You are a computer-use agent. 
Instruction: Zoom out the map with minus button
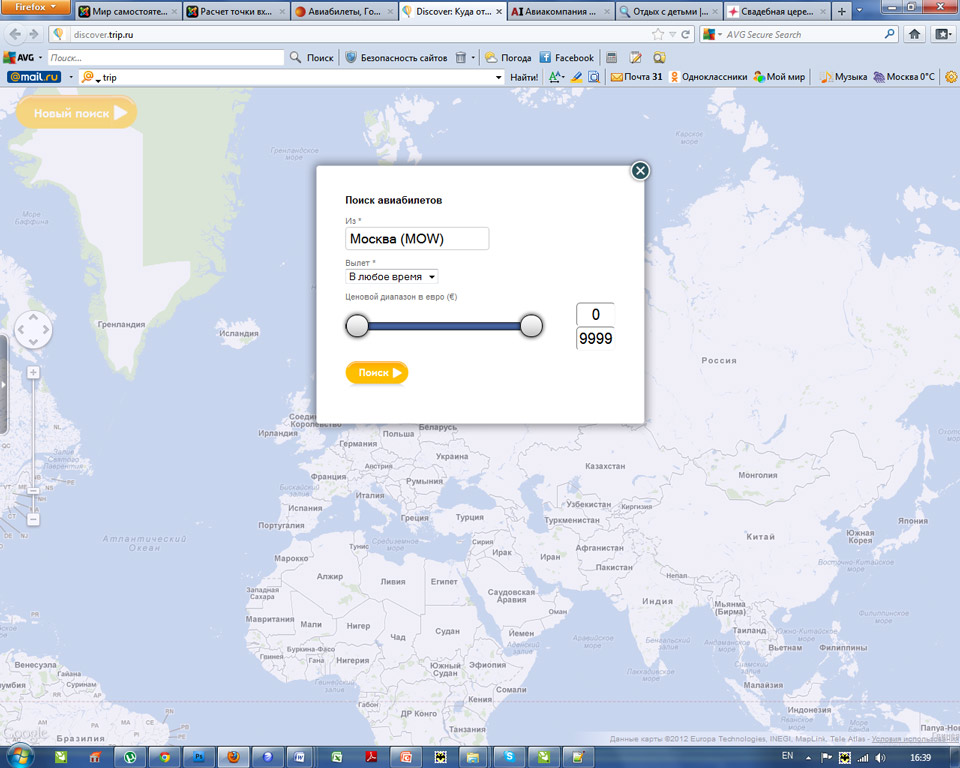(33, 519)
